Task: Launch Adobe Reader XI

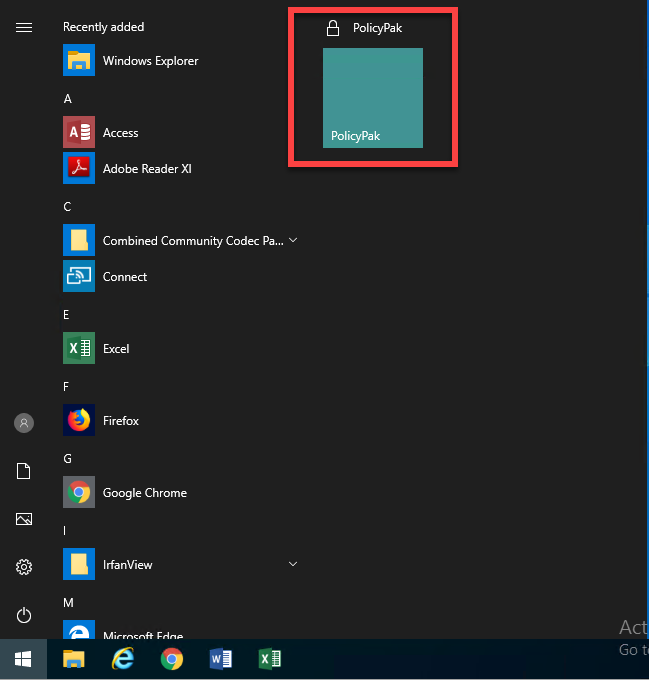Action: click(x=146, y=169)
